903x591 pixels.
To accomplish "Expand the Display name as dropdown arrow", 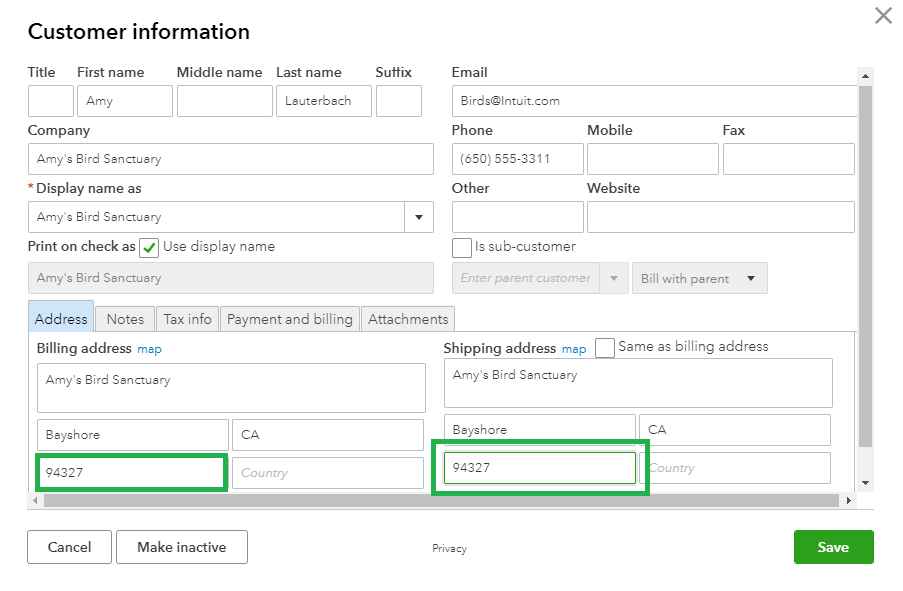I will pyautogui.click(x=419, y=217).
